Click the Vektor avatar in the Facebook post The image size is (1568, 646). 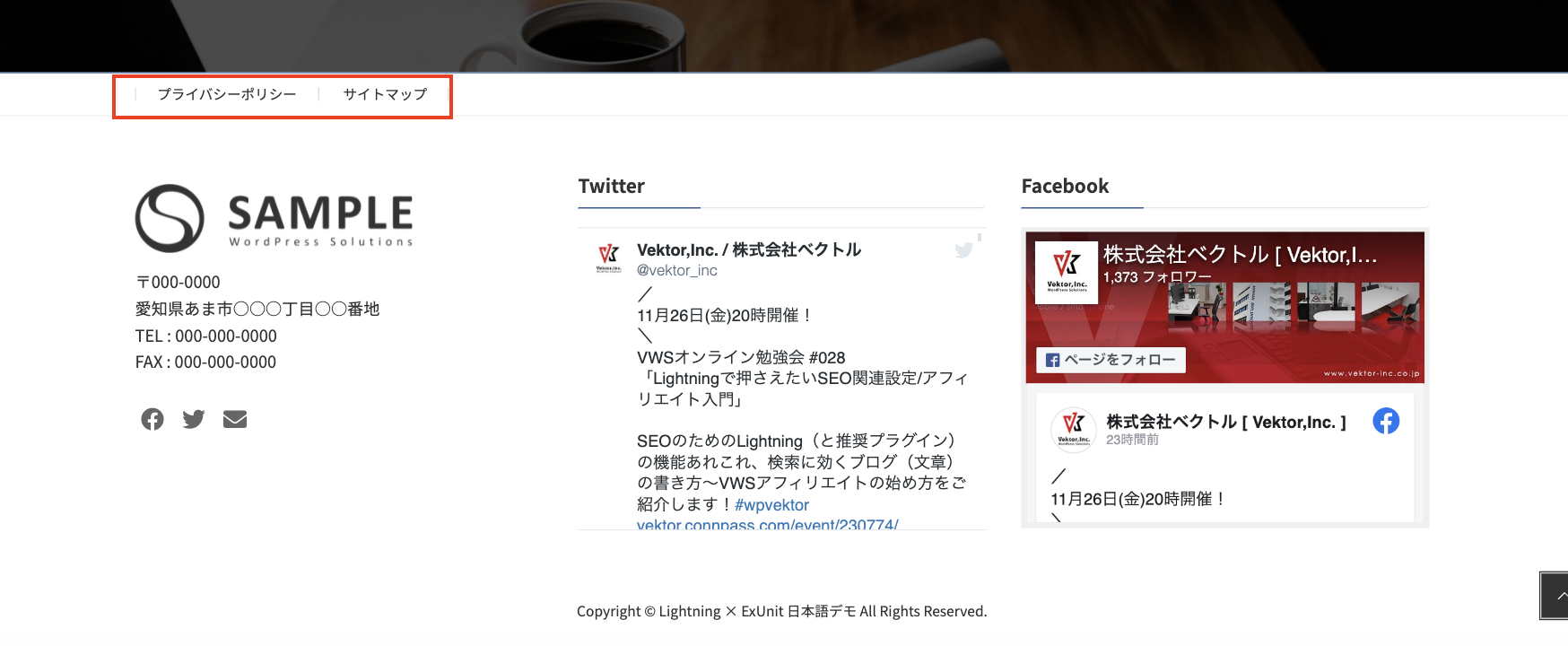click(x=1074, y=429)
